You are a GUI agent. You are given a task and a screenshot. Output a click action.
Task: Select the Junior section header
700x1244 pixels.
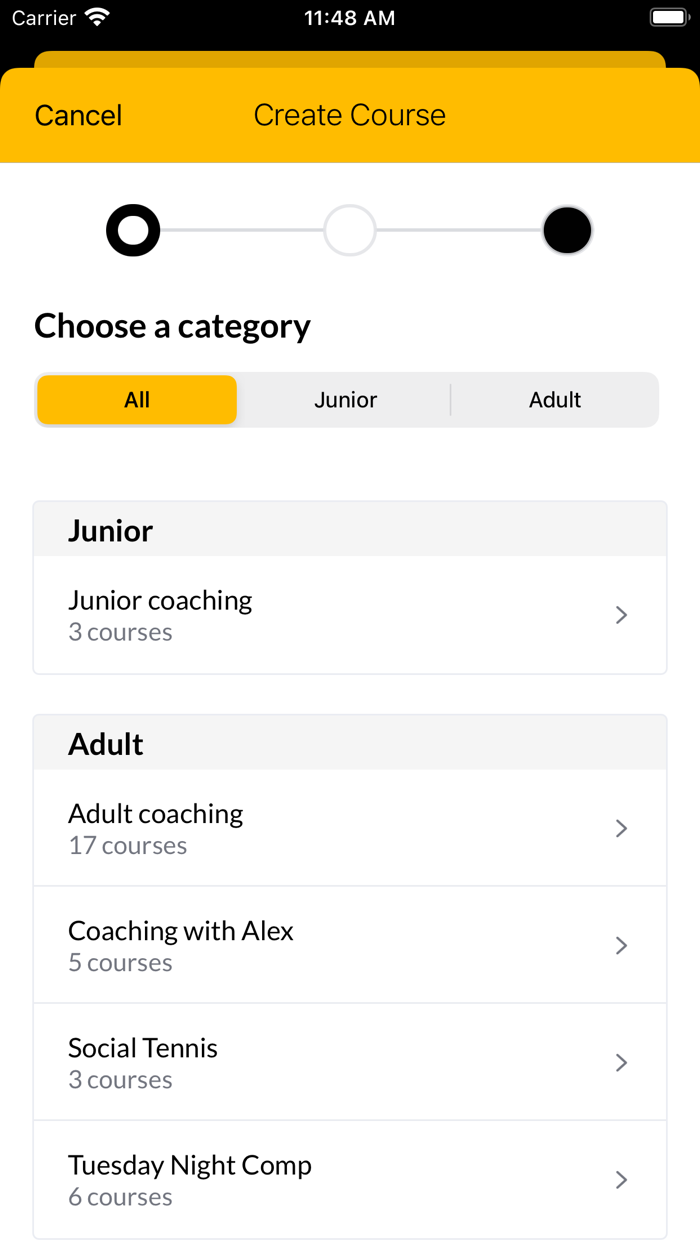click(x=110, y=530)
